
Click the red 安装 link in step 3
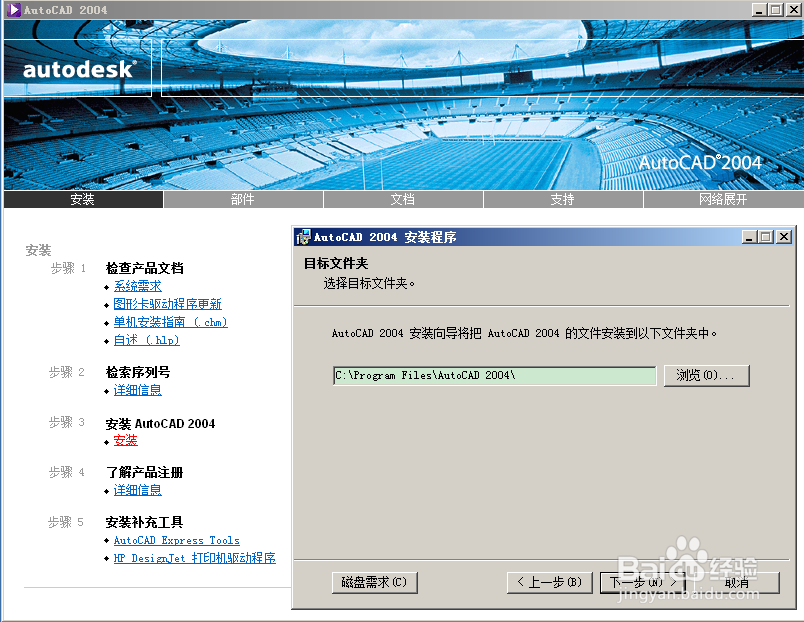point(126,440)
